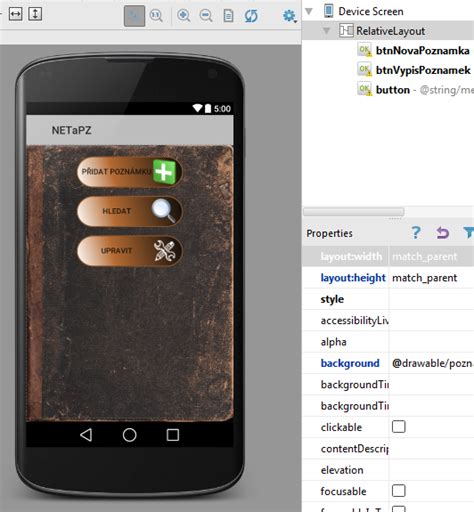
Task: Tap the Android home circle button
Action: coord(129,435)
